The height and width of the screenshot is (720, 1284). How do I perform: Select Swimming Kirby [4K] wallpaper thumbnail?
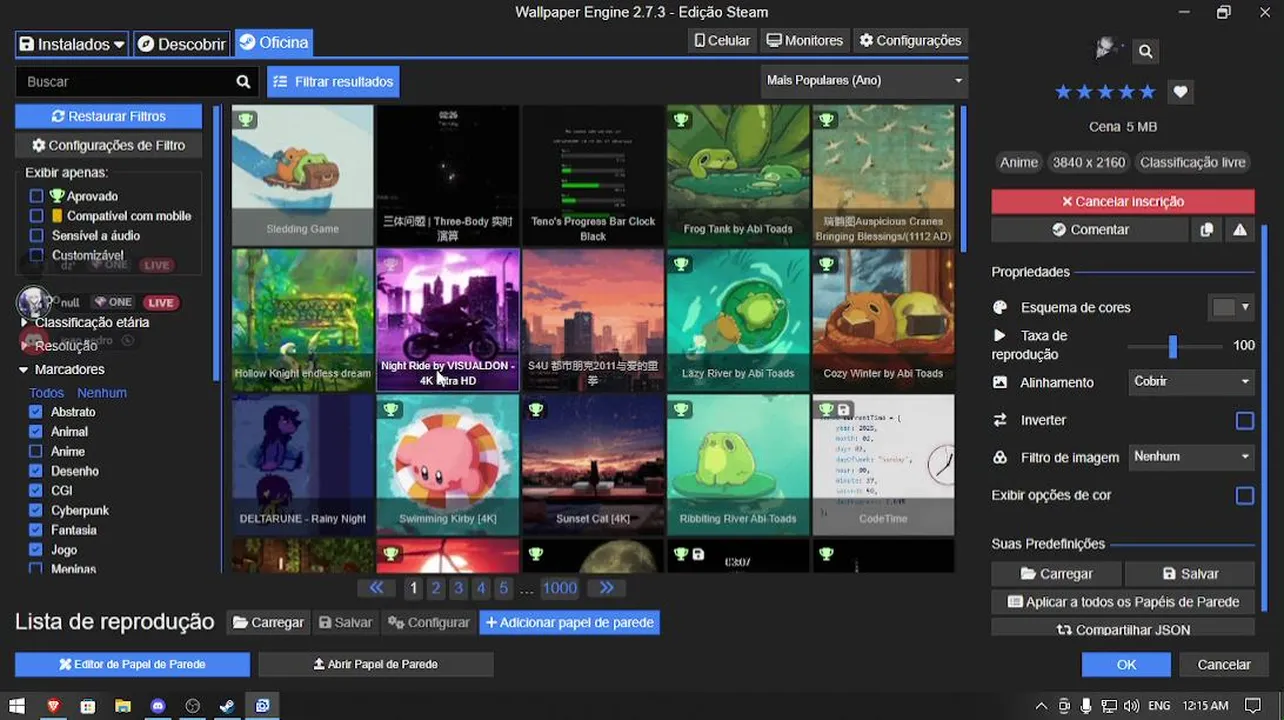click(x=448, y=465)
